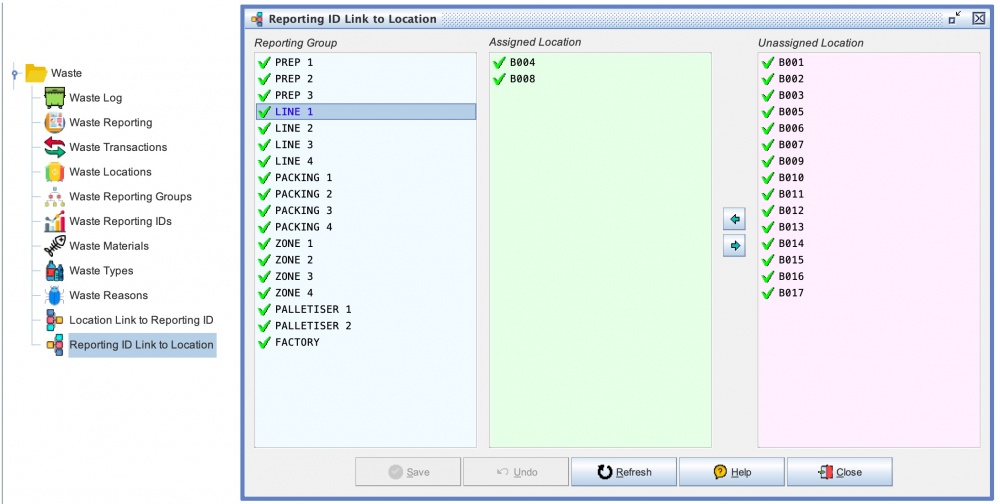Open the Help button

(732, 472)
